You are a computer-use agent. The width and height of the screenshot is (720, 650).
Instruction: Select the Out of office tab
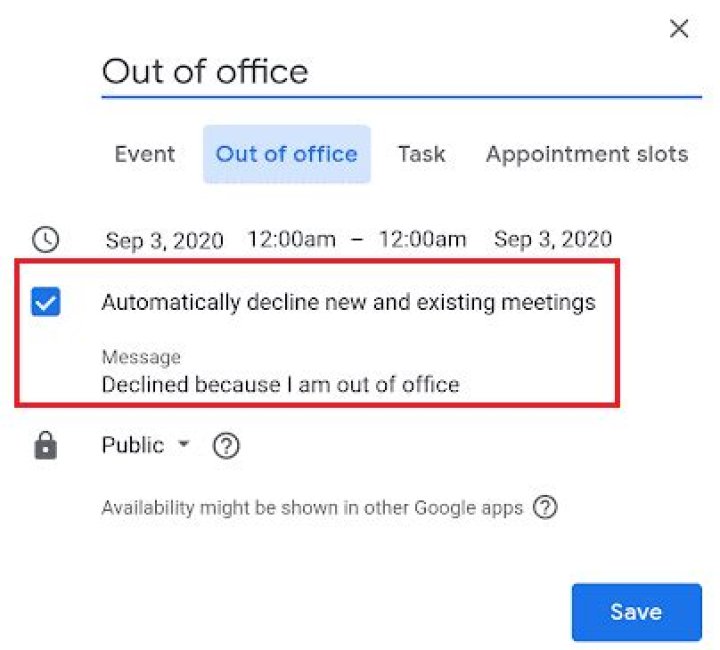point(286,154)
